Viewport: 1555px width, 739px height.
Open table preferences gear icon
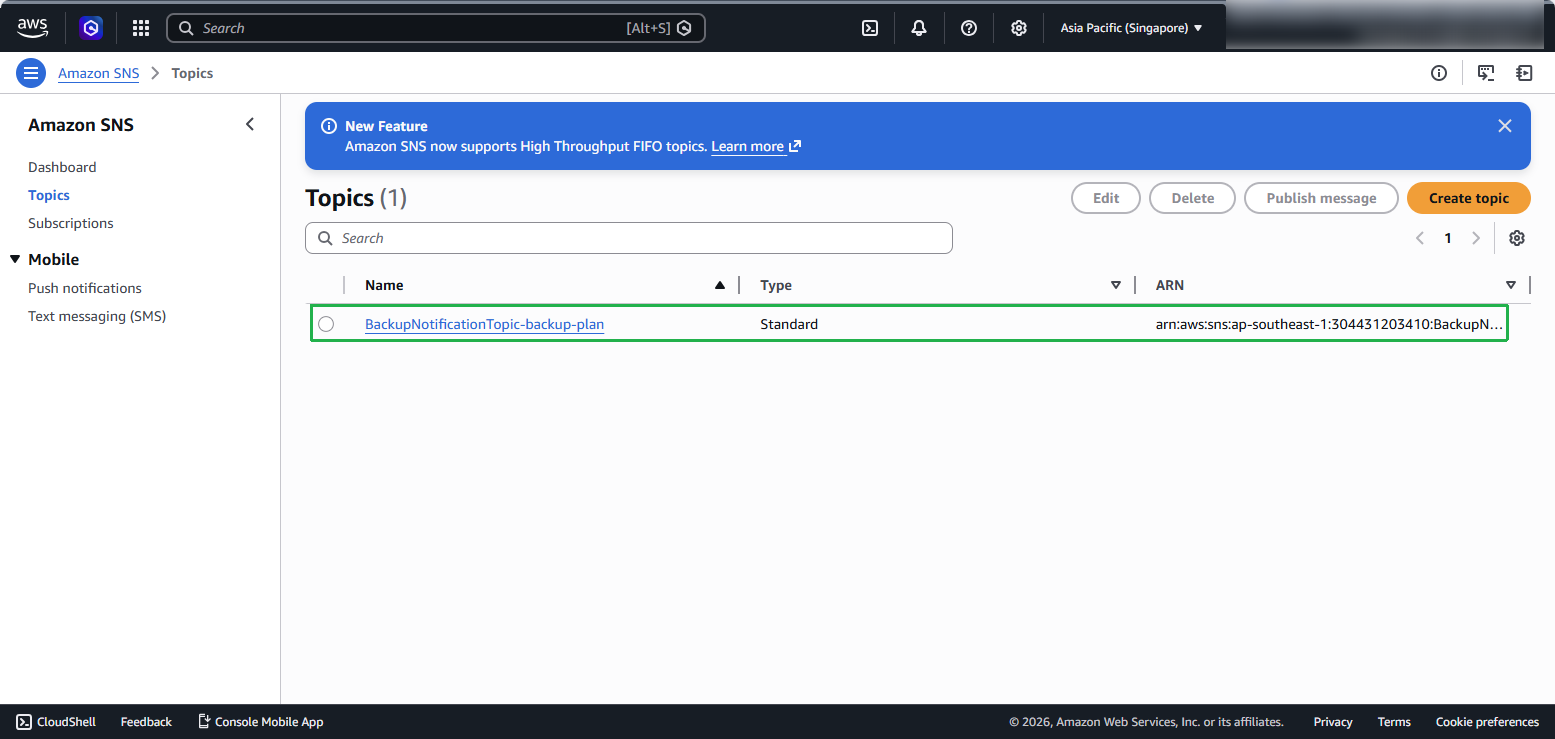[1517, 238]
